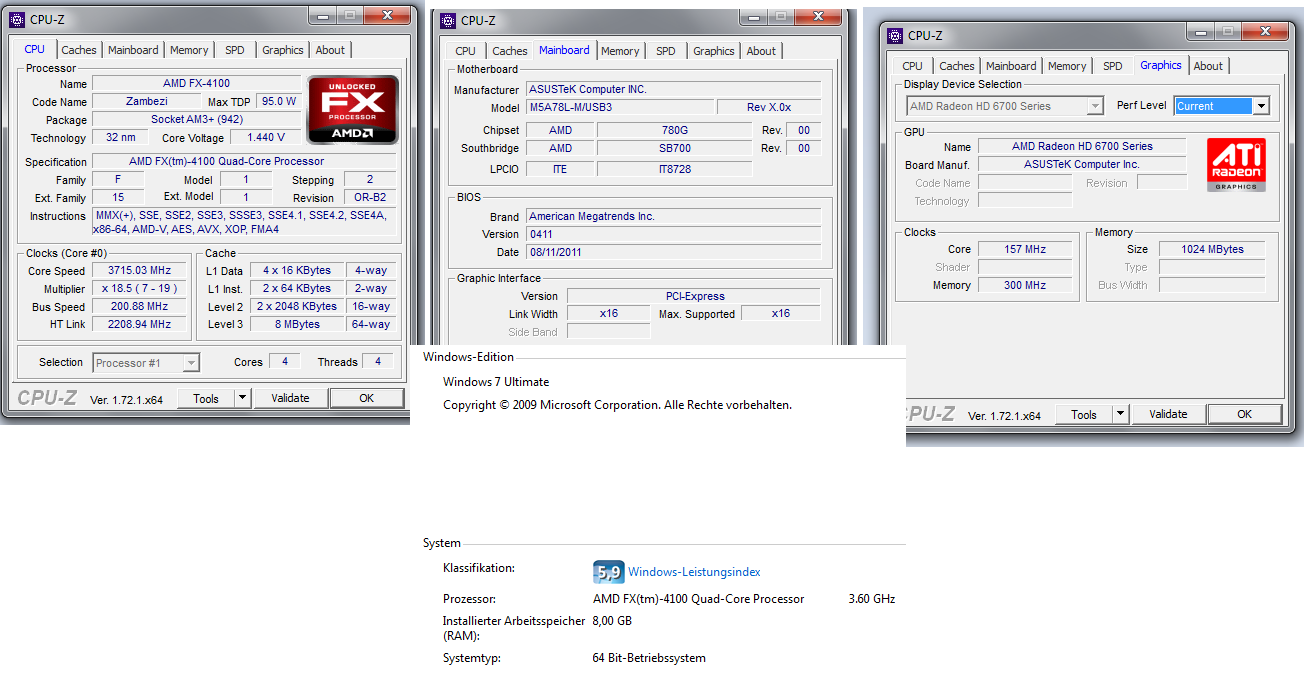Select the SPD tab in the right Graphics window
Viewport: 1304px width, 676px height.
pos(1113,66)
